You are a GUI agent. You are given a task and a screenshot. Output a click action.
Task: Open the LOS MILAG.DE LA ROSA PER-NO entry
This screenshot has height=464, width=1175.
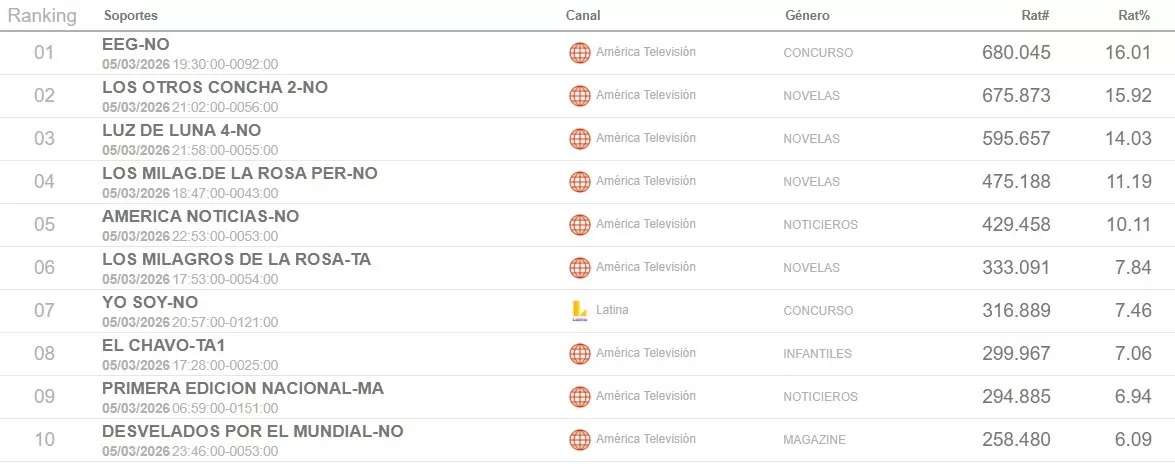click(x=240, y=174)
